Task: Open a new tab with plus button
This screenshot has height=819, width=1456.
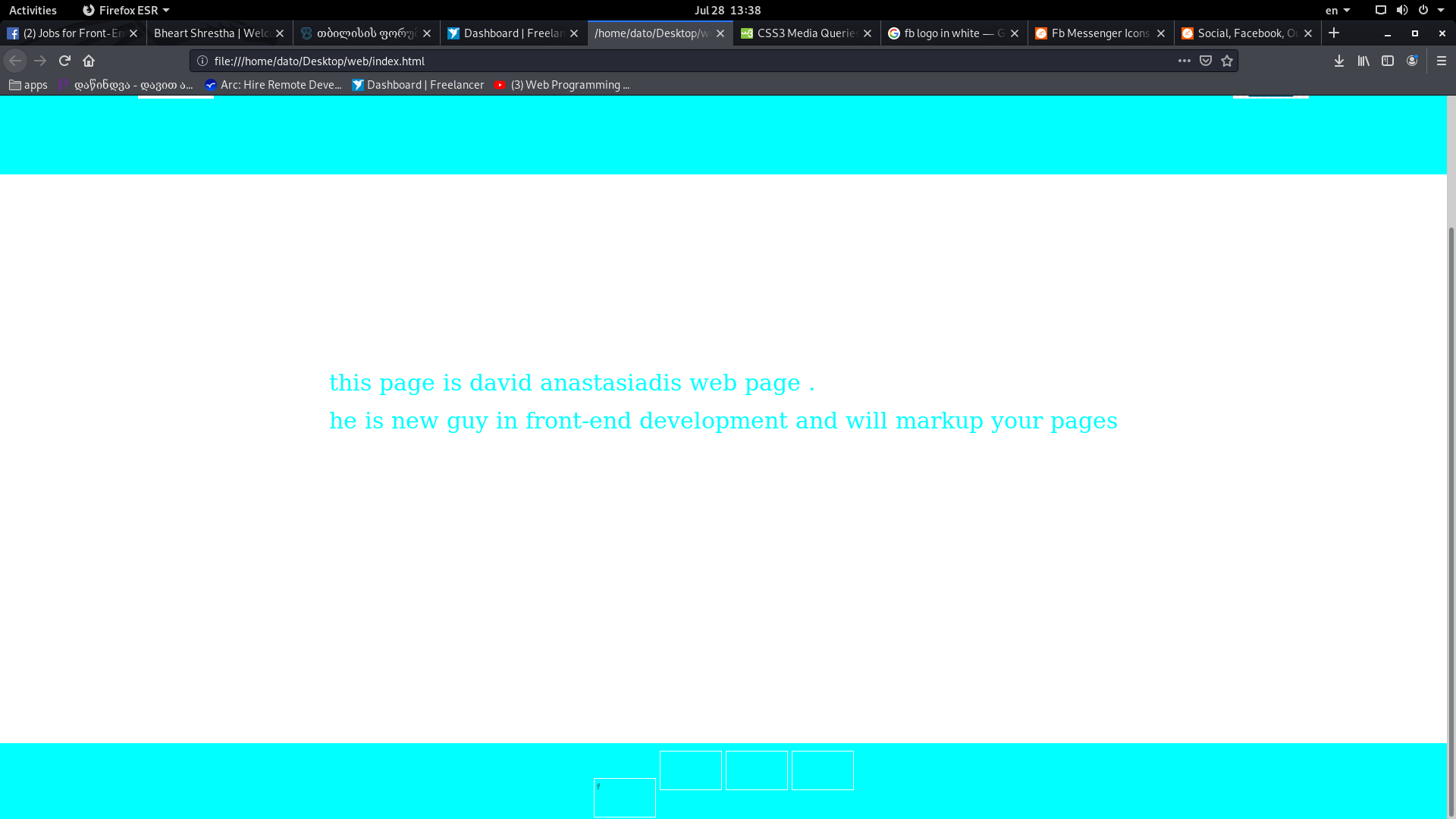Action: coord(1334,33)
